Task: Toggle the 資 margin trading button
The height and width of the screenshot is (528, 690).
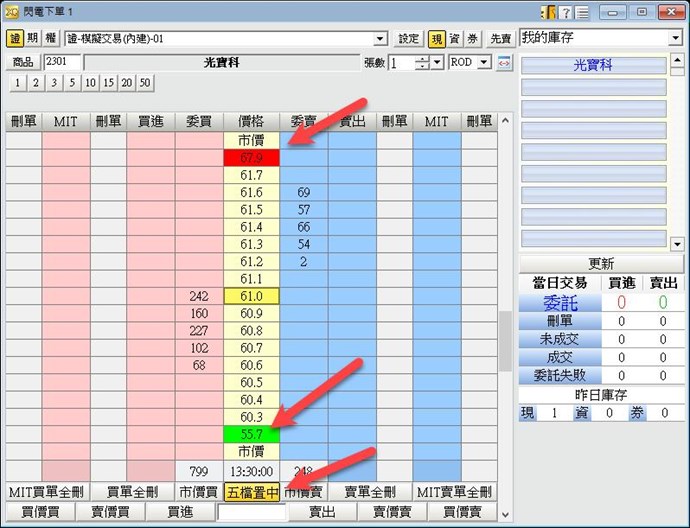Action: [455, 39]
